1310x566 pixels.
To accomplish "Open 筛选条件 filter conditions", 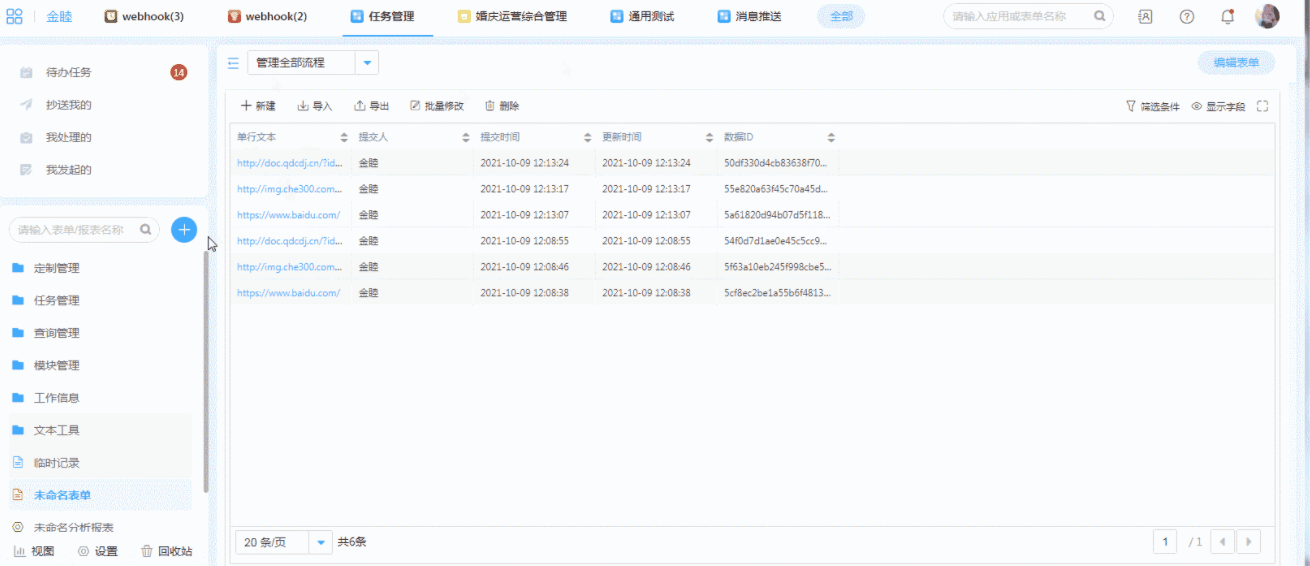I will [1153, 106].
